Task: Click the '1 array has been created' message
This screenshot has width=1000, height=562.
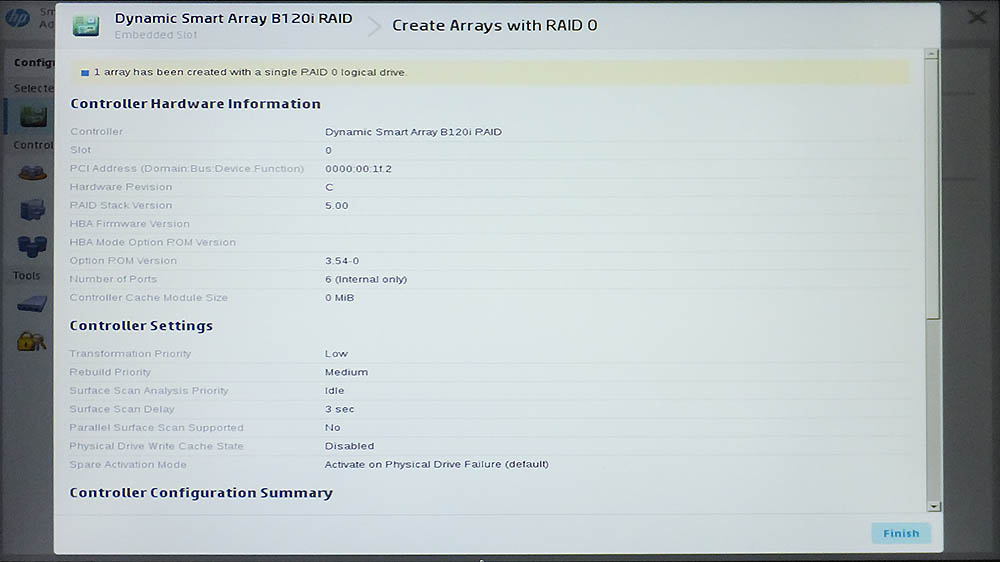Action: (x=250, y=72)
